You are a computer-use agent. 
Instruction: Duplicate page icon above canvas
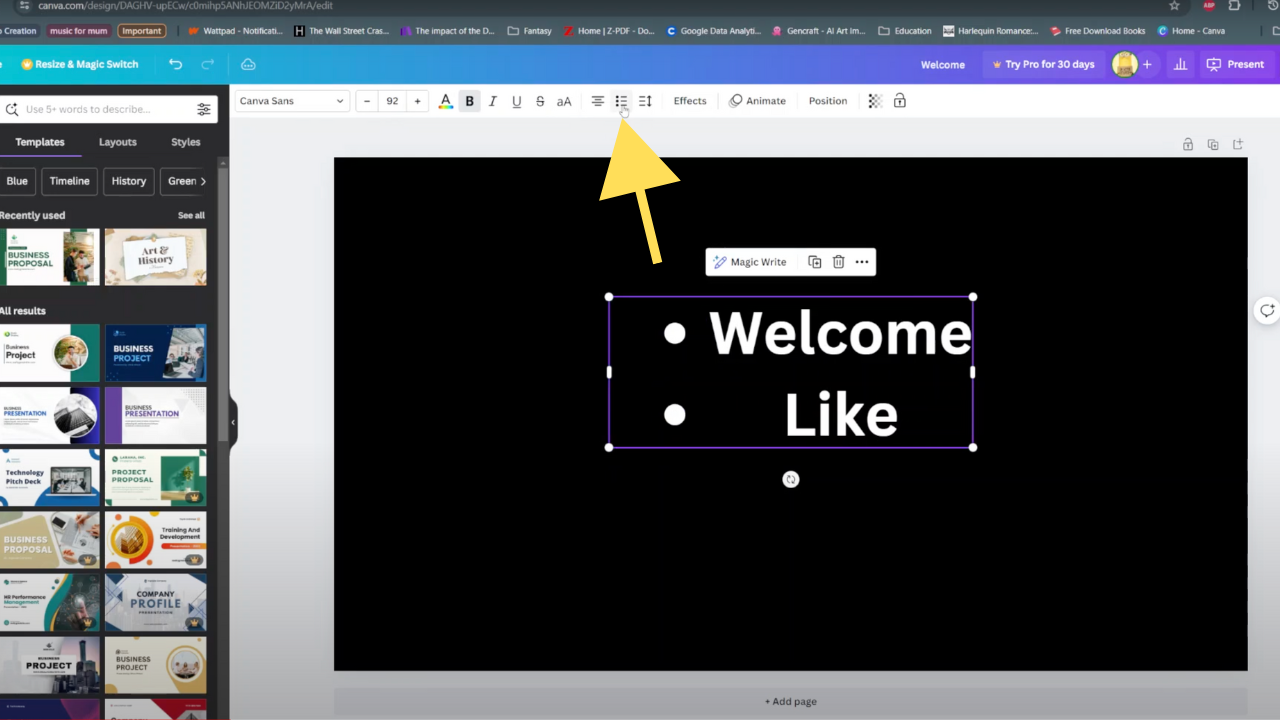point(1213,144)
